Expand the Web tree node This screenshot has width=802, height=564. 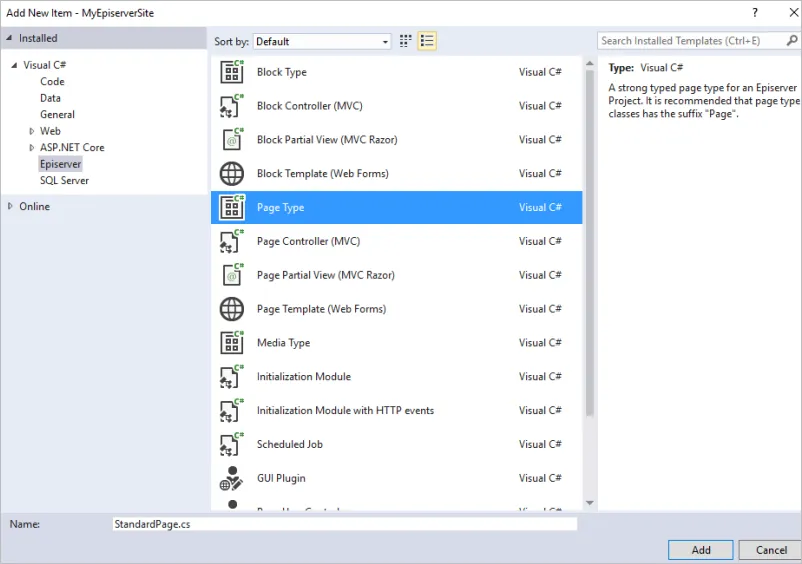click(32, 131)
